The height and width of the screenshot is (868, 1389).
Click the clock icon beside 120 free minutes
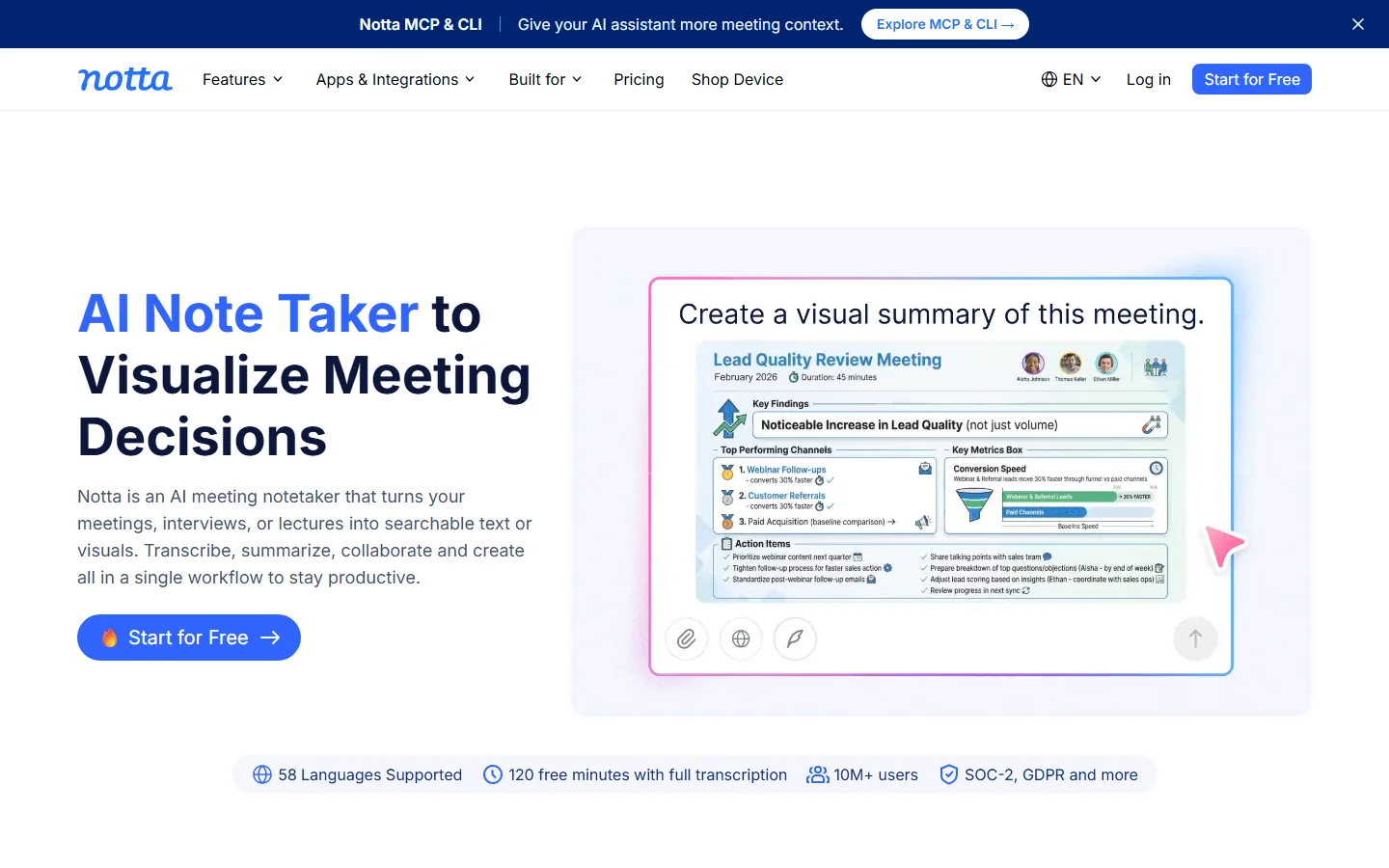(x=493, y=774)
